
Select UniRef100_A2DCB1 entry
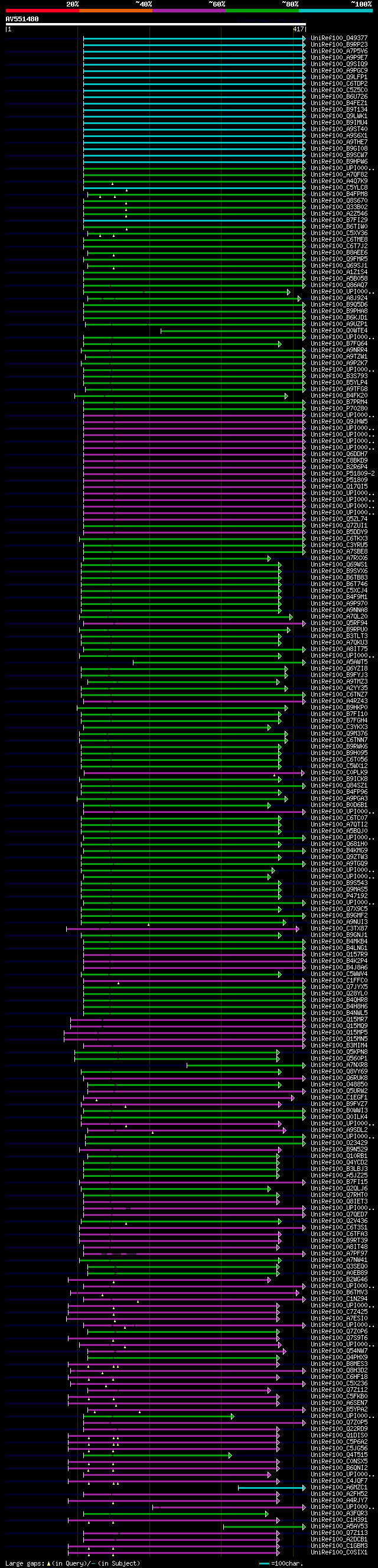click(339, 1539)
